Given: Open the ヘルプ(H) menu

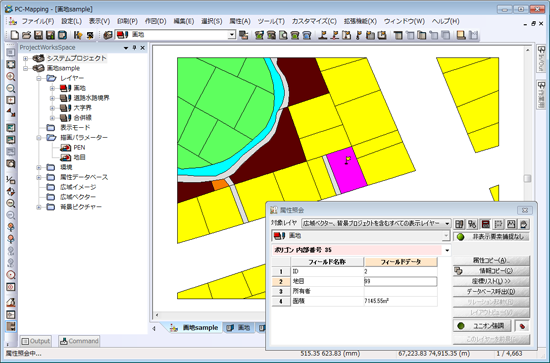Looking at the screenshot, I should tap(445, 21).
